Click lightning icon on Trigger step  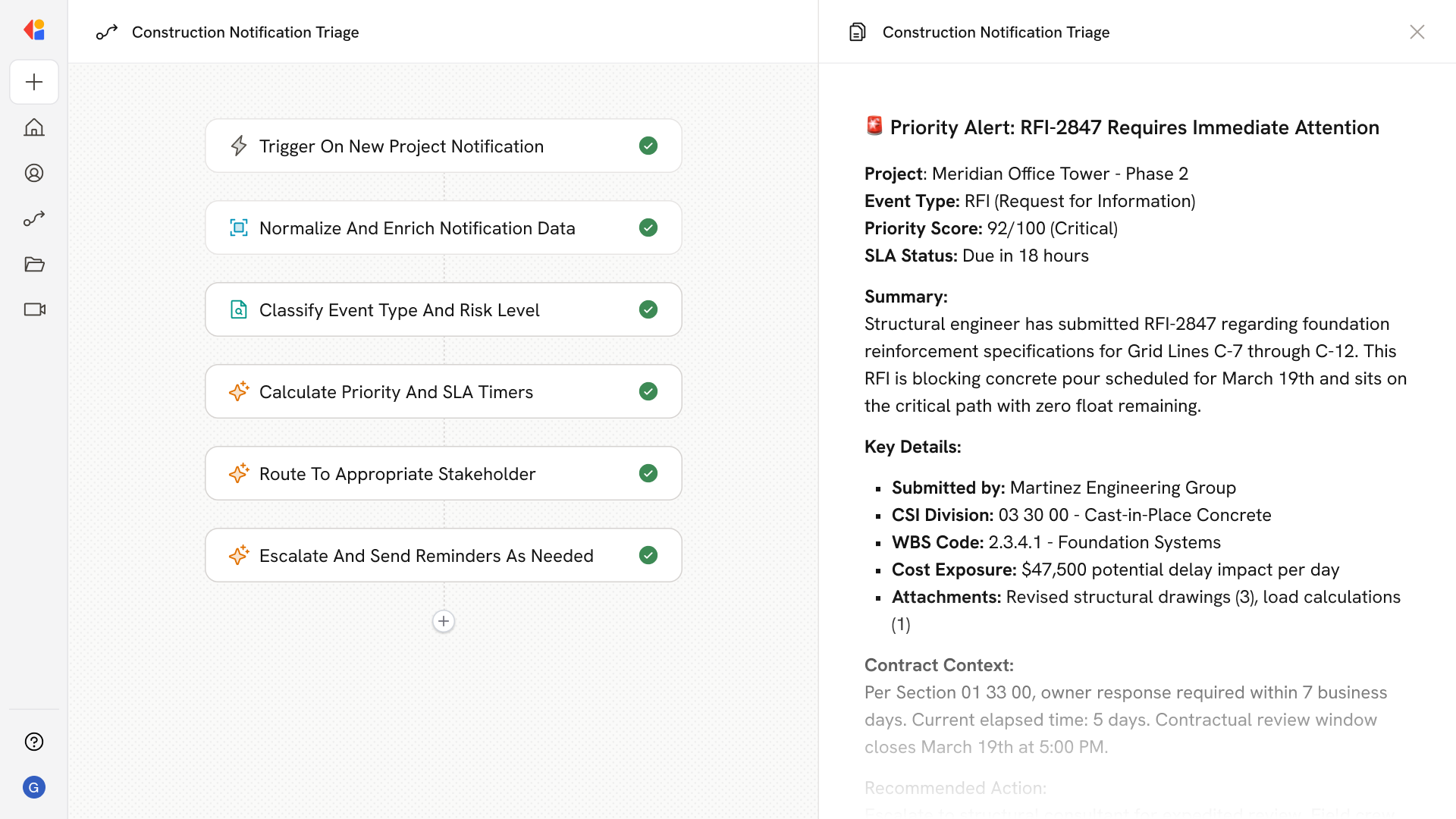tap(239, 146)
